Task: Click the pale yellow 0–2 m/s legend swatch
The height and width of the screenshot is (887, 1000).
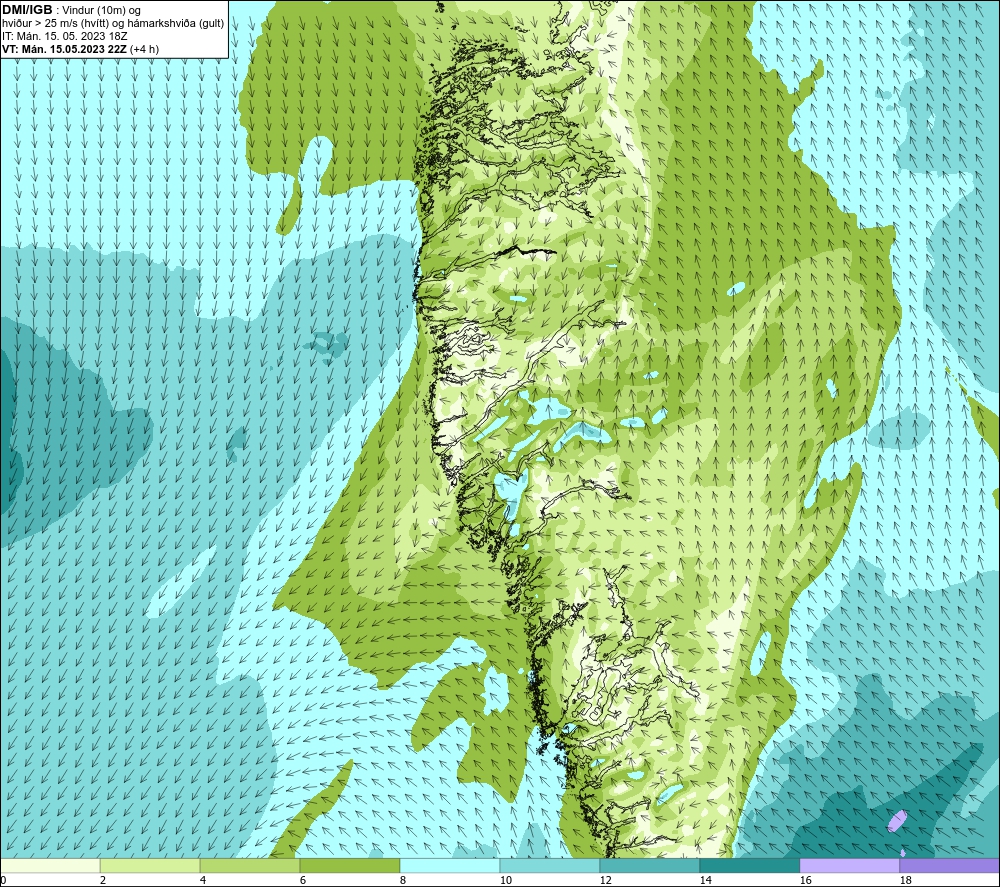Action: click(50, 866)
